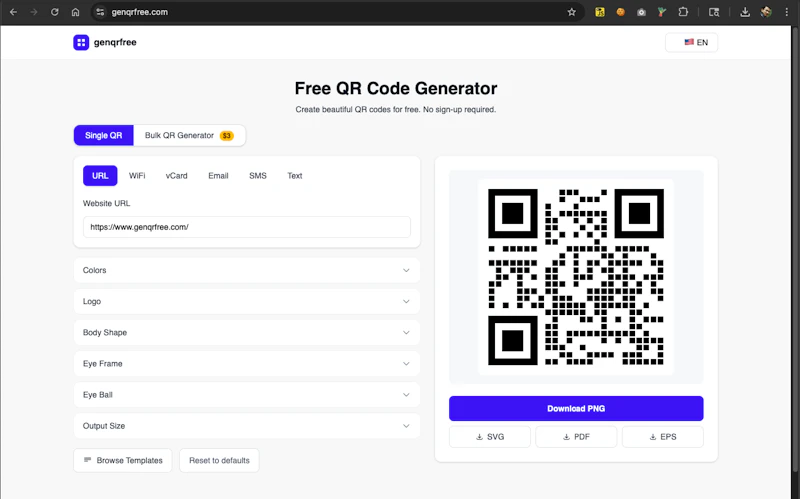Screen dimensions: 800x499
Task: Download QR code as SVG
Action: click(x=490, y=437)
